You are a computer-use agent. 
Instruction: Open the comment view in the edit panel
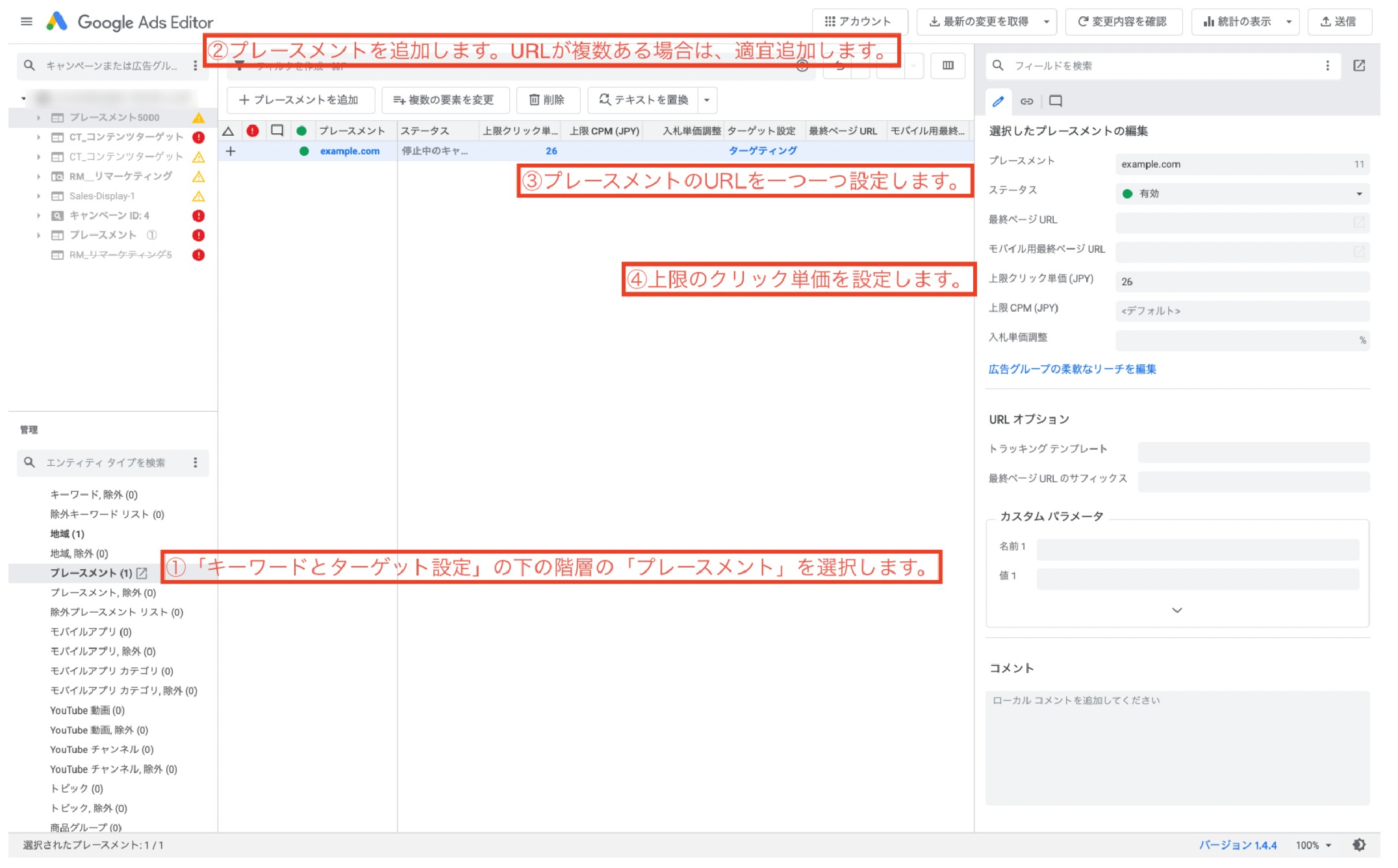1055,101
